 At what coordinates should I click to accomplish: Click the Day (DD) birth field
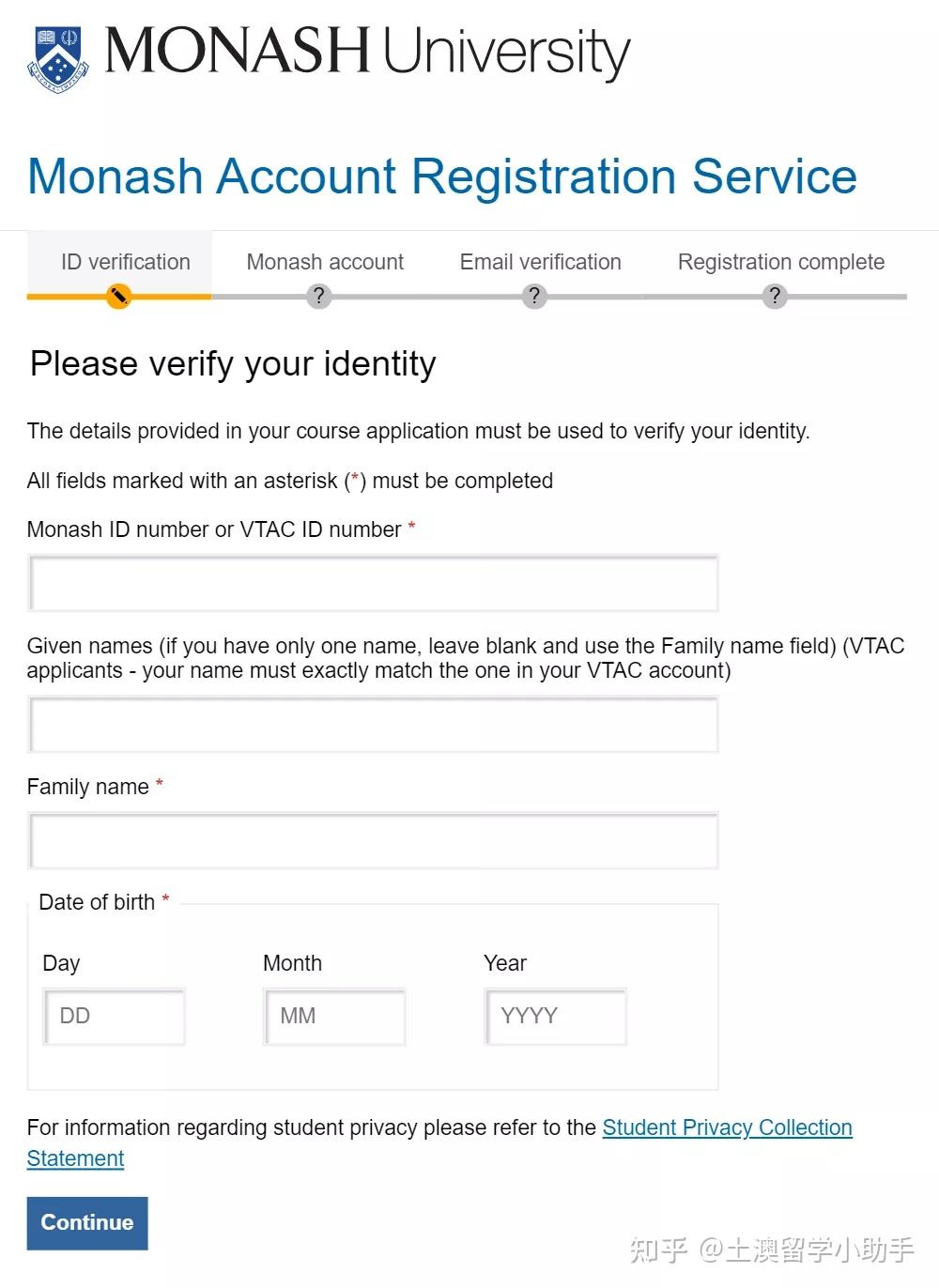[x=114, y=1017]
